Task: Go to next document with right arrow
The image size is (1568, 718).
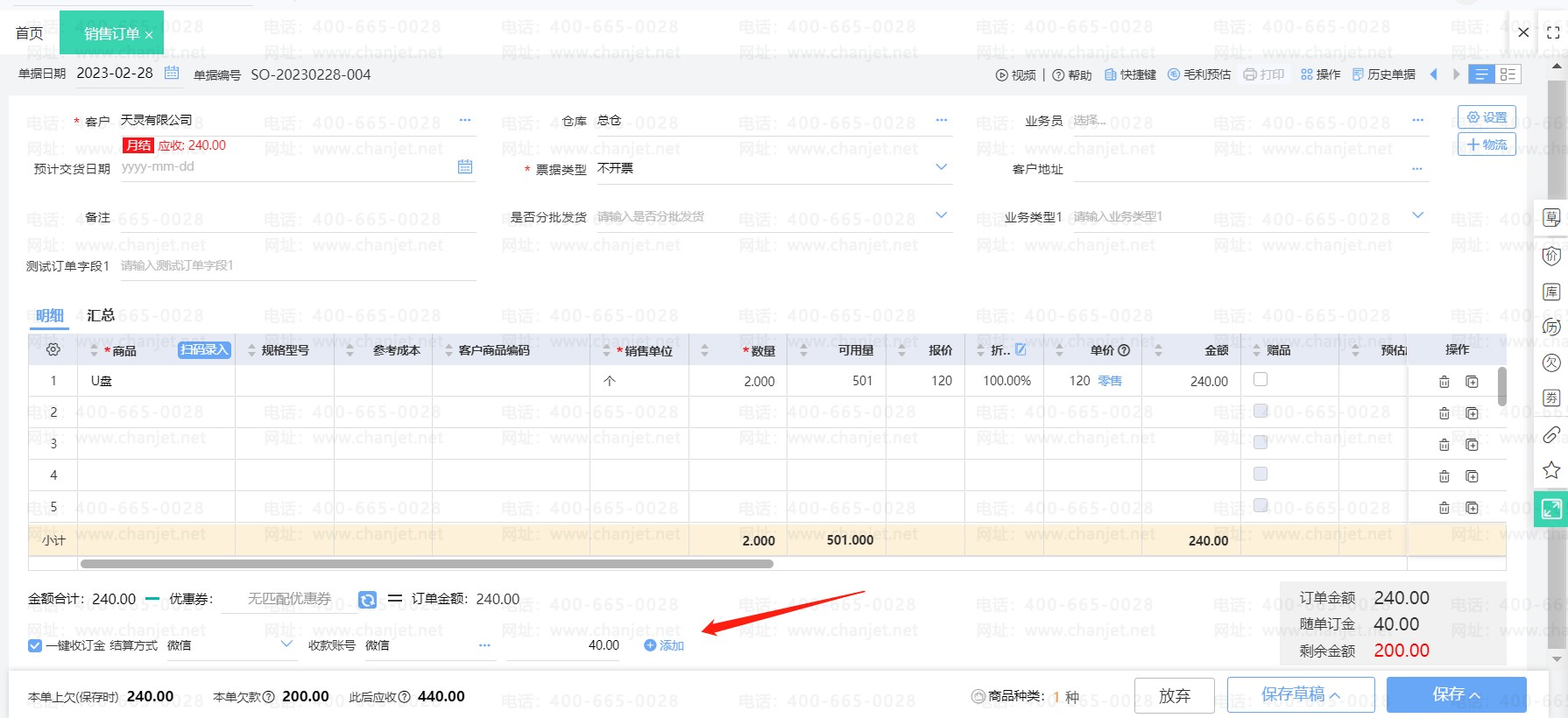Action: (1456, 74)
